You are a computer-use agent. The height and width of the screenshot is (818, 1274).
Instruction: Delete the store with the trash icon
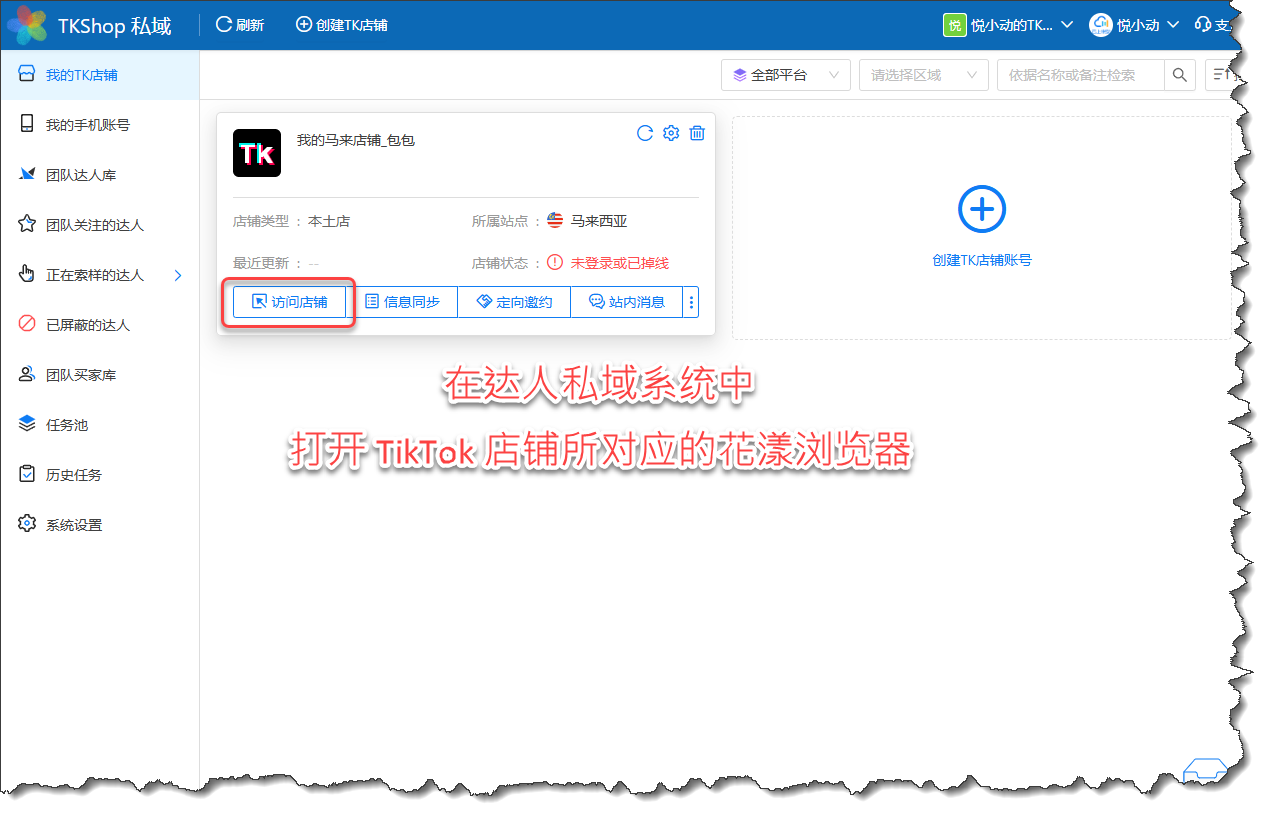[698, 133]
